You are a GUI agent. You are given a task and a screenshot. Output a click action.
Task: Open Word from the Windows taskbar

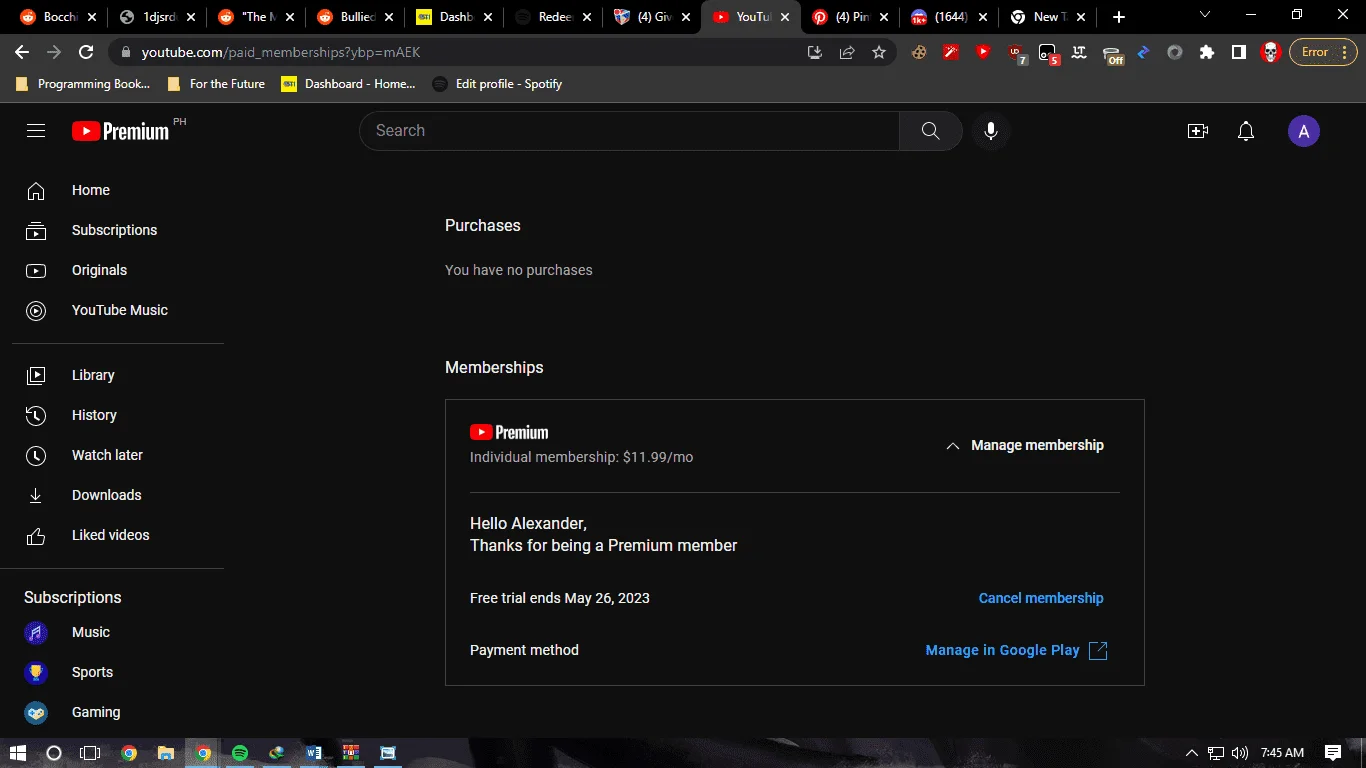tap(314, 753)
